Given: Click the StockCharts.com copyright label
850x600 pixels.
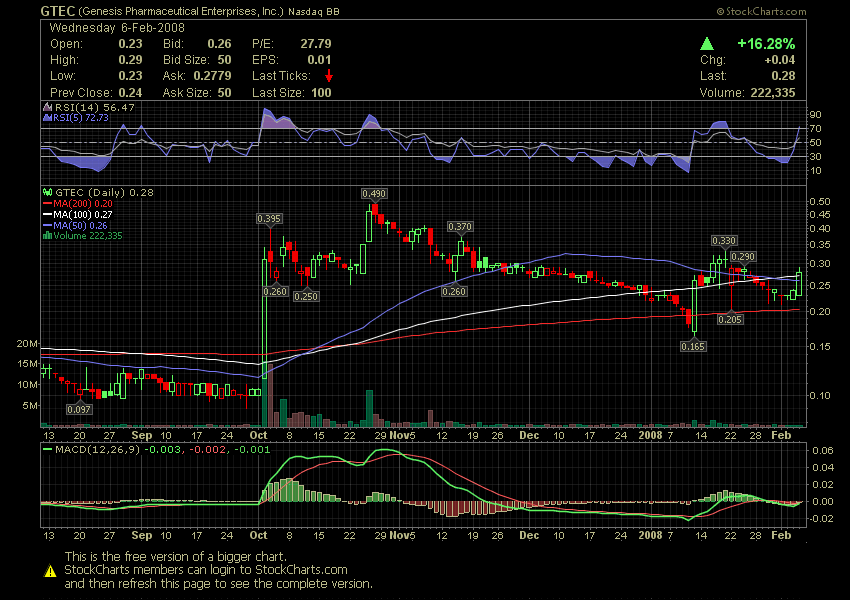Looking at the screenshot, I should click(762, 11).
